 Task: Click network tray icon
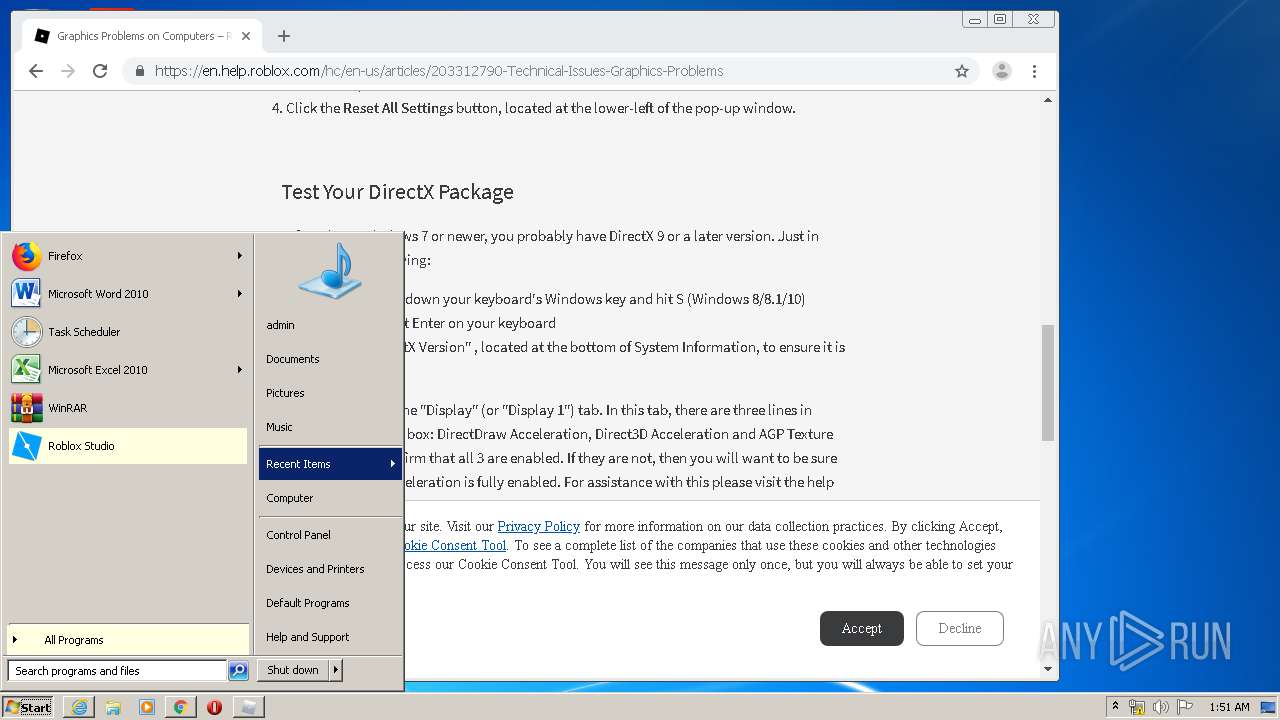[1137, 707]
